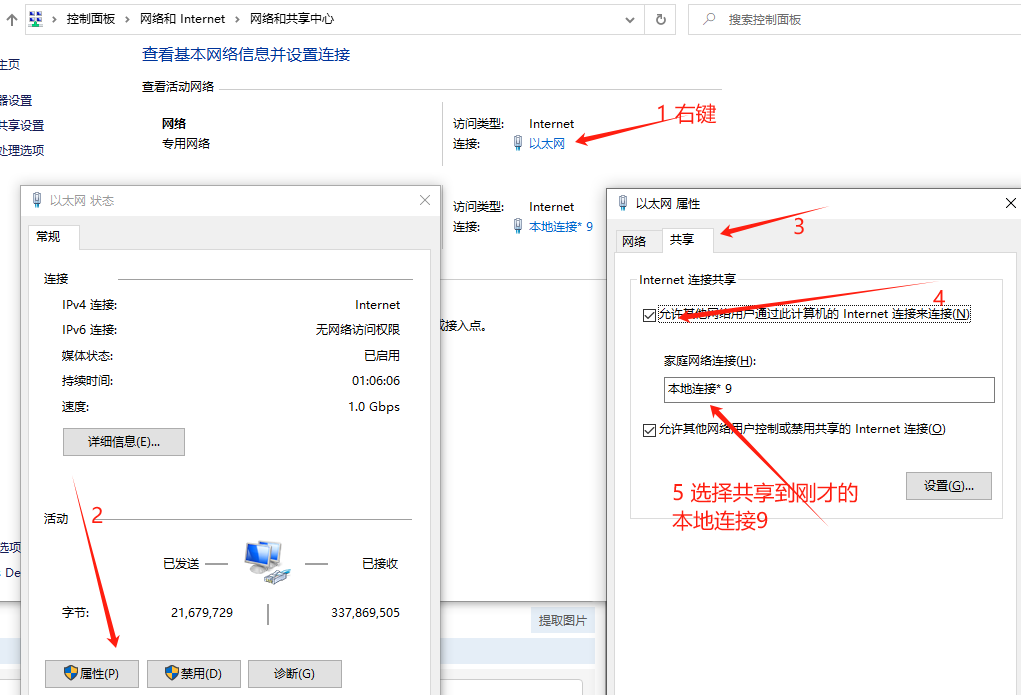Click the adapter icon in the 以太网 属性 title bar
This screenshot has width=1021, height=695.
[623, 203]
